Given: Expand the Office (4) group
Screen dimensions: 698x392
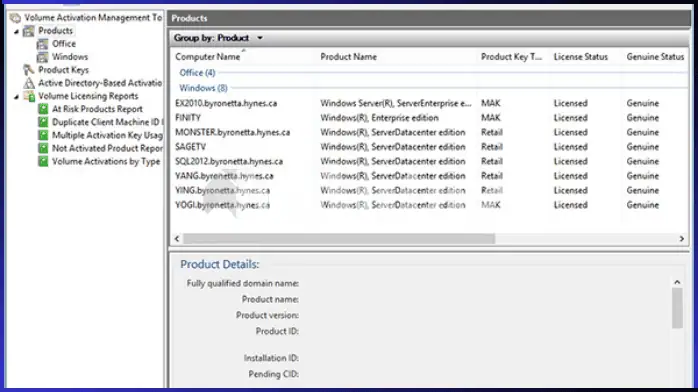Looking at the screenshot, I should [x=197, y=73].
